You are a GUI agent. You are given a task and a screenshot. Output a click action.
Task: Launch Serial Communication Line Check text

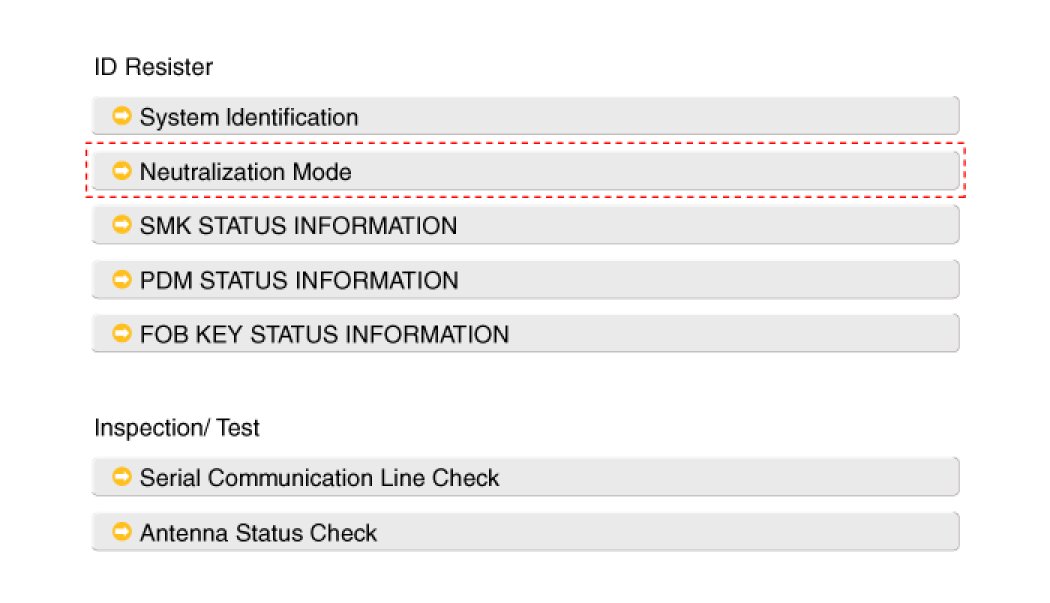pos(319,478)
